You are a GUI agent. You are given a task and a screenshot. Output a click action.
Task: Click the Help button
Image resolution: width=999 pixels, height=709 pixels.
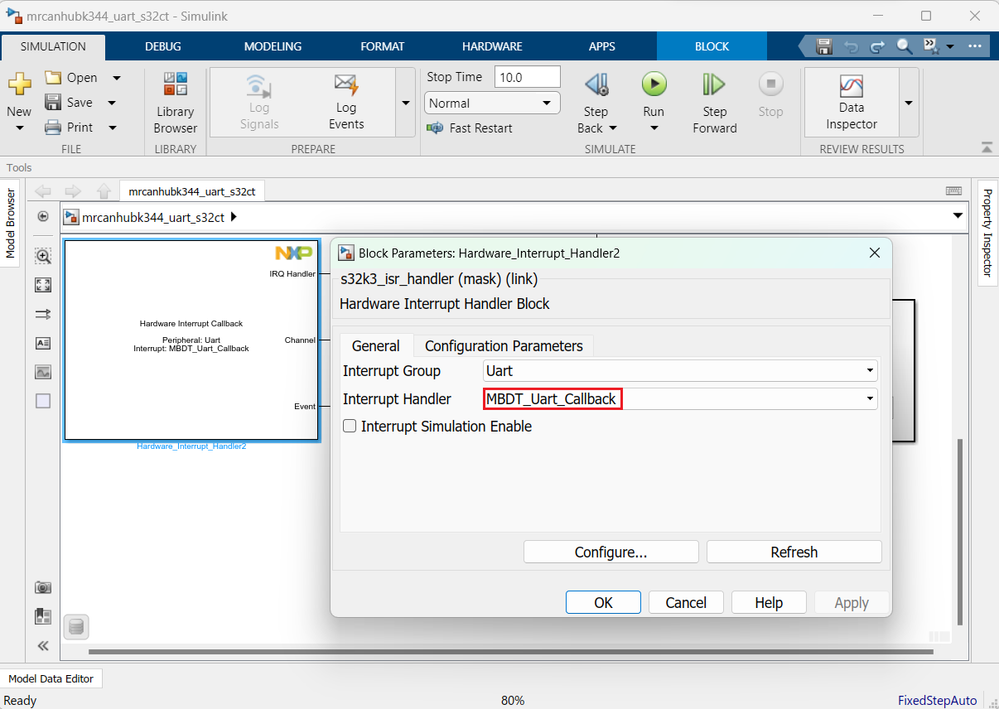click(x=768, y=602)
